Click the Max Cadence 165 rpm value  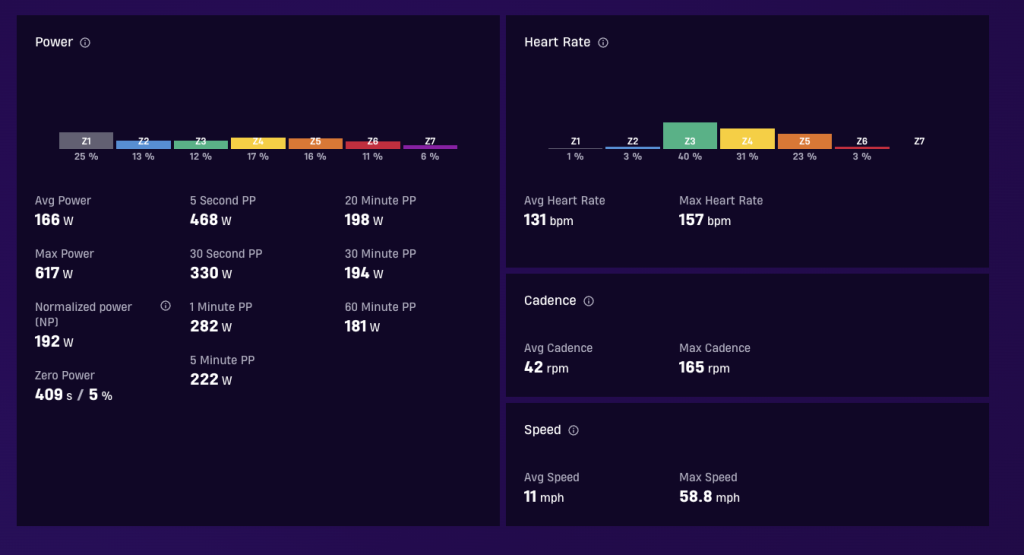point(704,368)
